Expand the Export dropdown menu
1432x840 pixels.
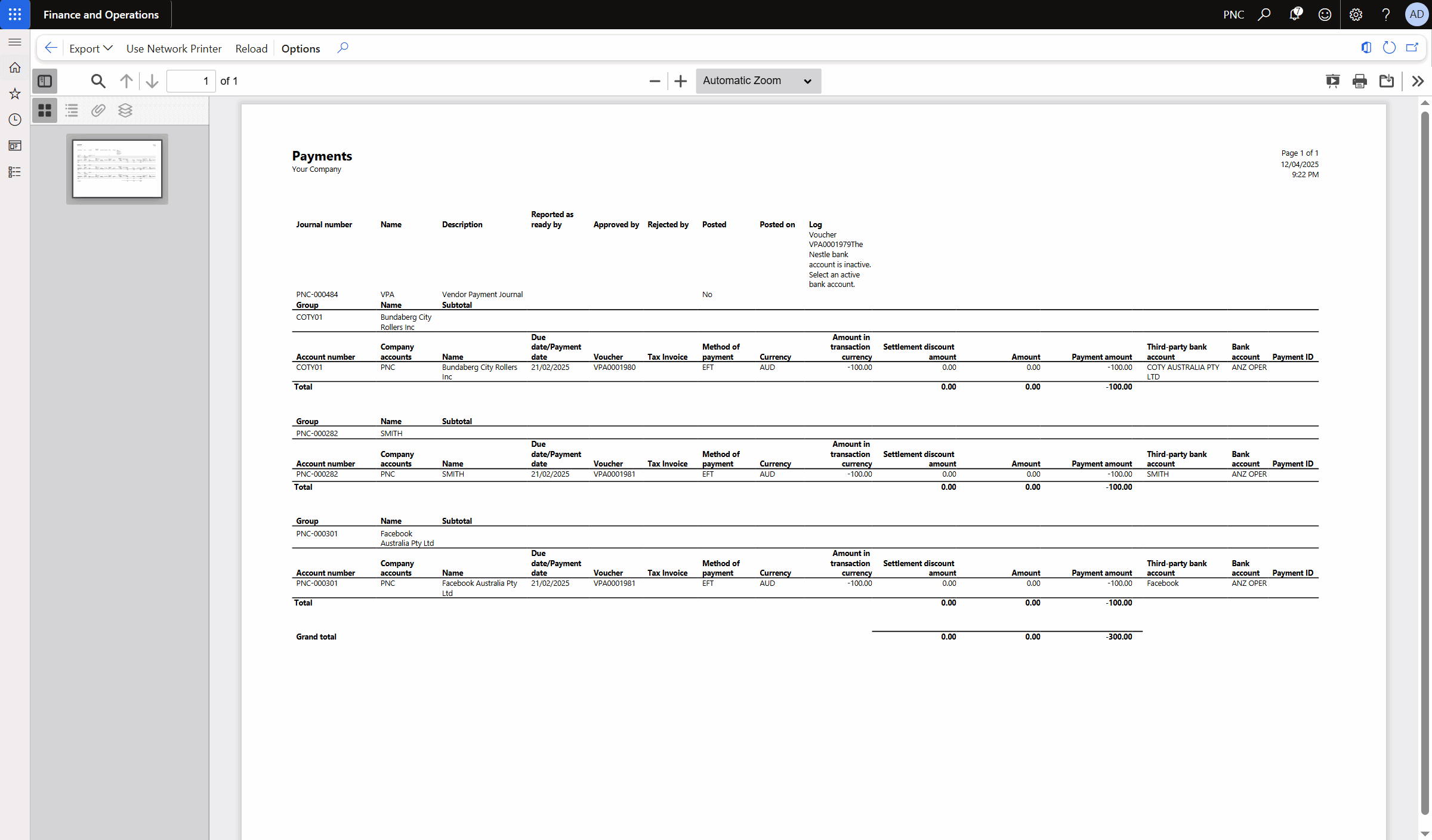(x=91, y=48)
